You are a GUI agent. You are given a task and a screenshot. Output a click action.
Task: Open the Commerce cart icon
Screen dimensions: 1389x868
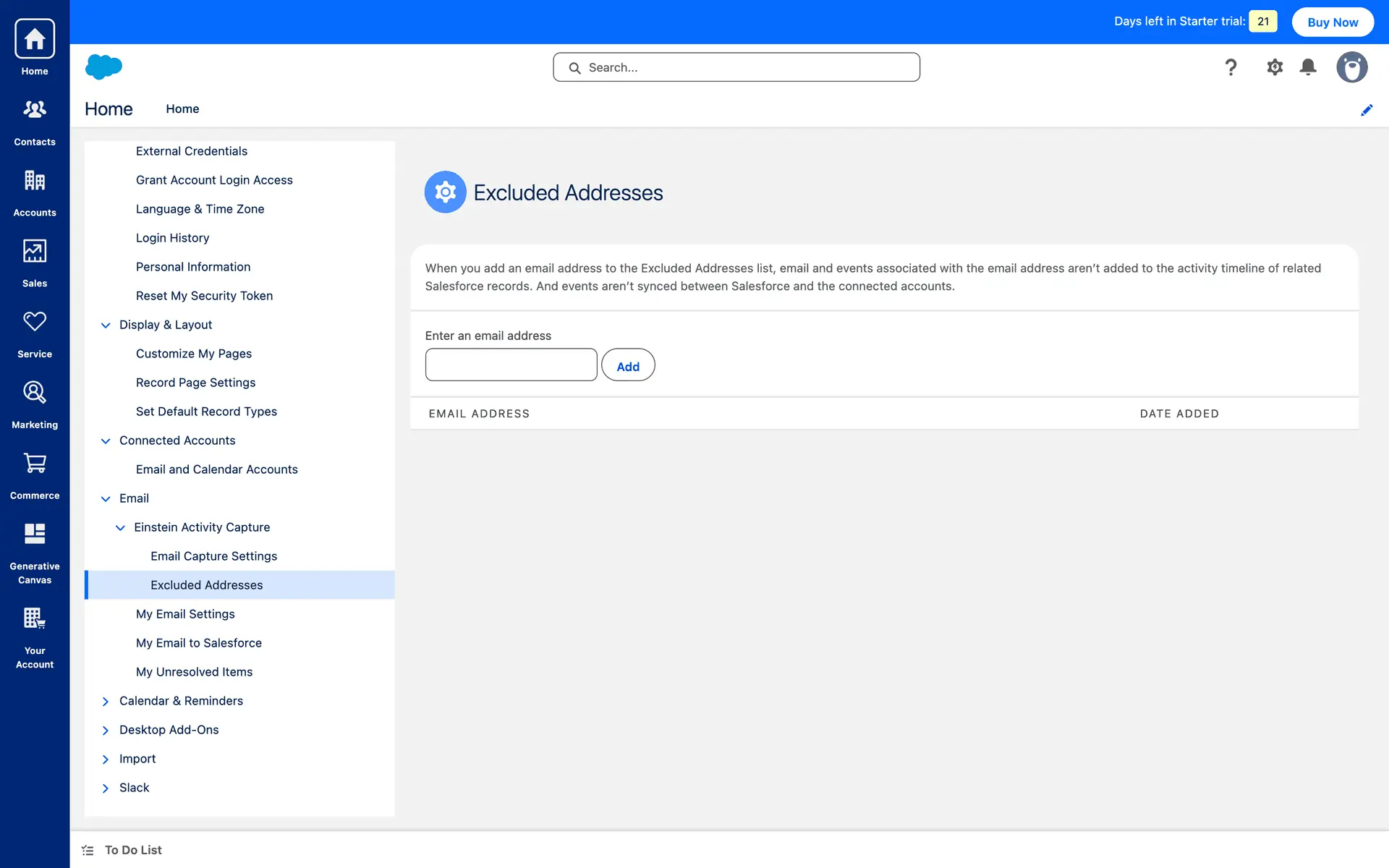[35, 464]
